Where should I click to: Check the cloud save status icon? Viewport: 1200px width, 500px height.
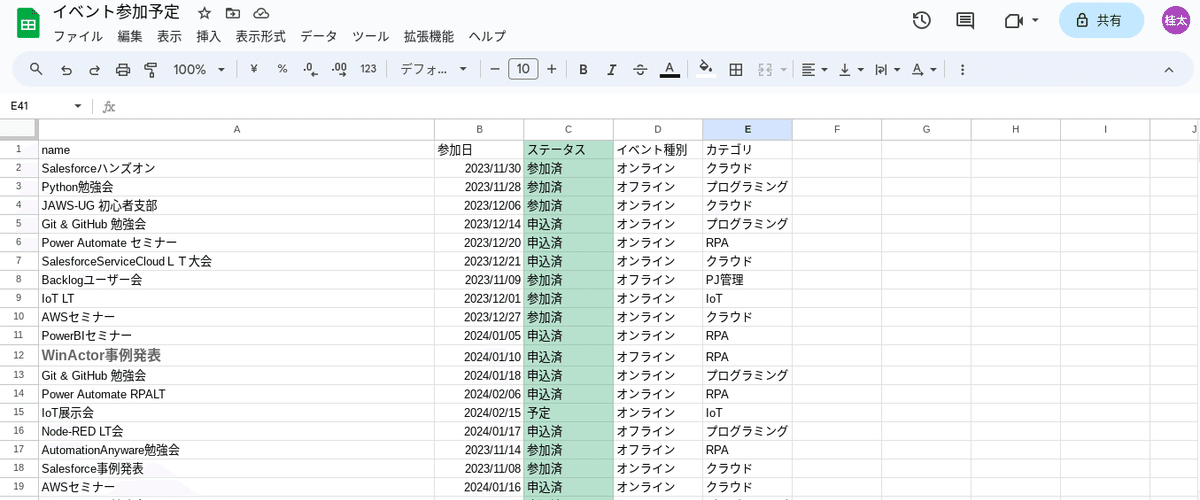[261, 13]
